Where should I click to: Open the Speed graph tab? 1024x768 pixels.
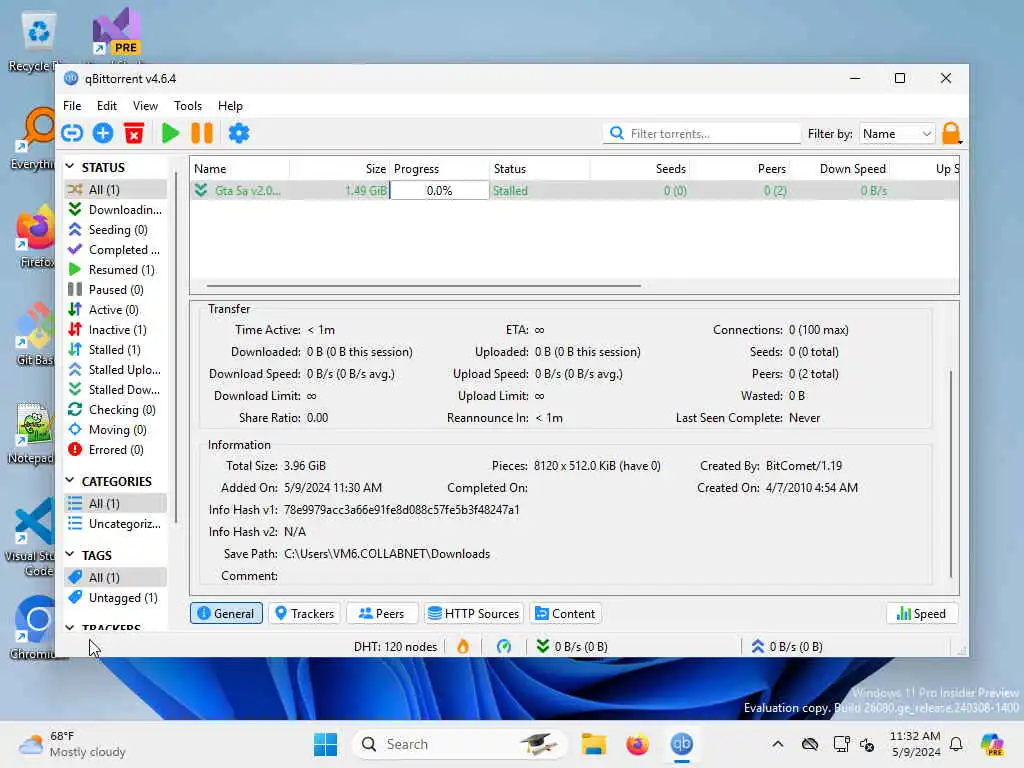pyautogui.click(x=921, y=613)
